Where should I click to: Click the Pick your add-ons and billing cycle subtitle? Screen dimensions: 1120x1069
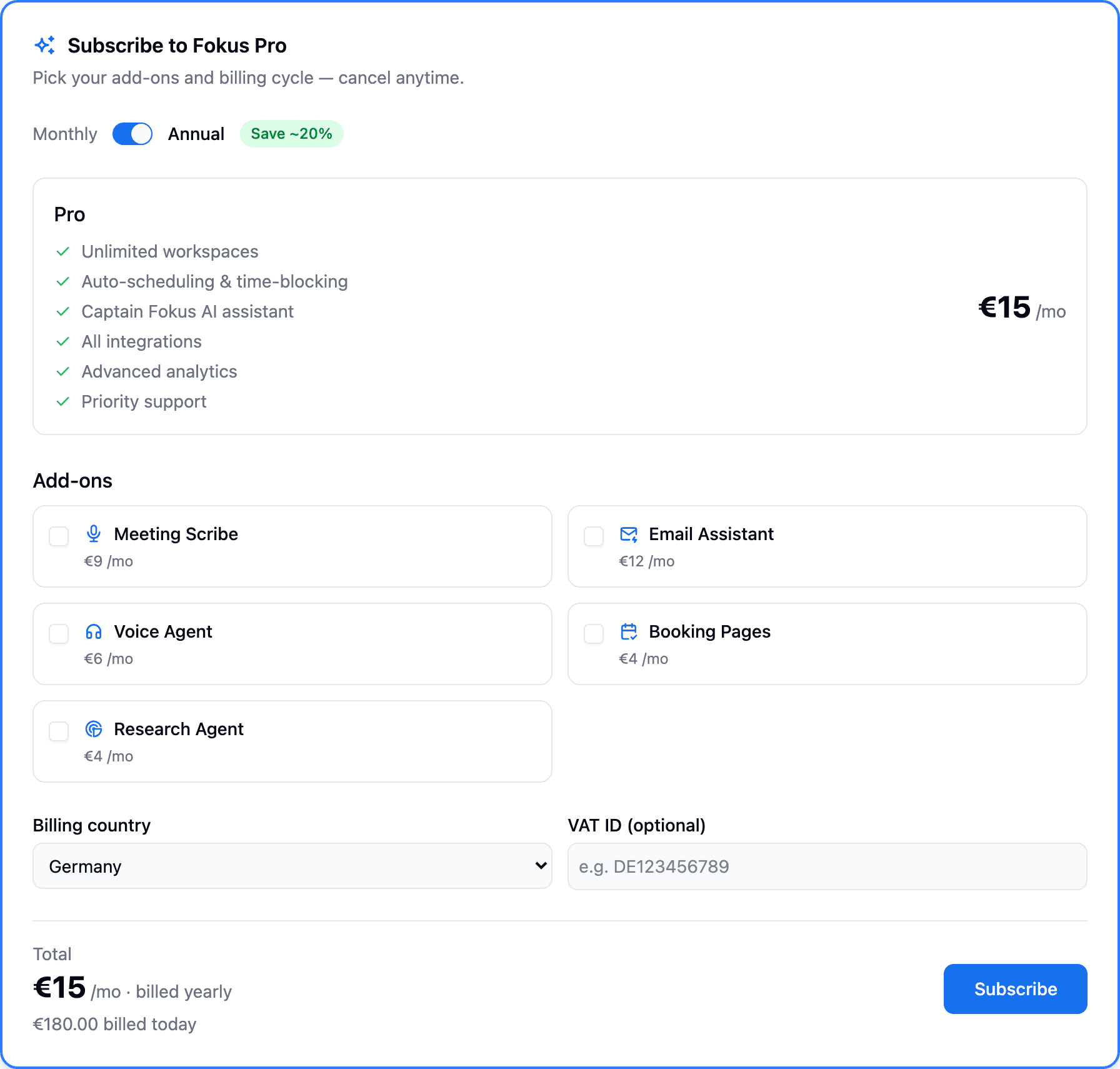click(249, 78)
